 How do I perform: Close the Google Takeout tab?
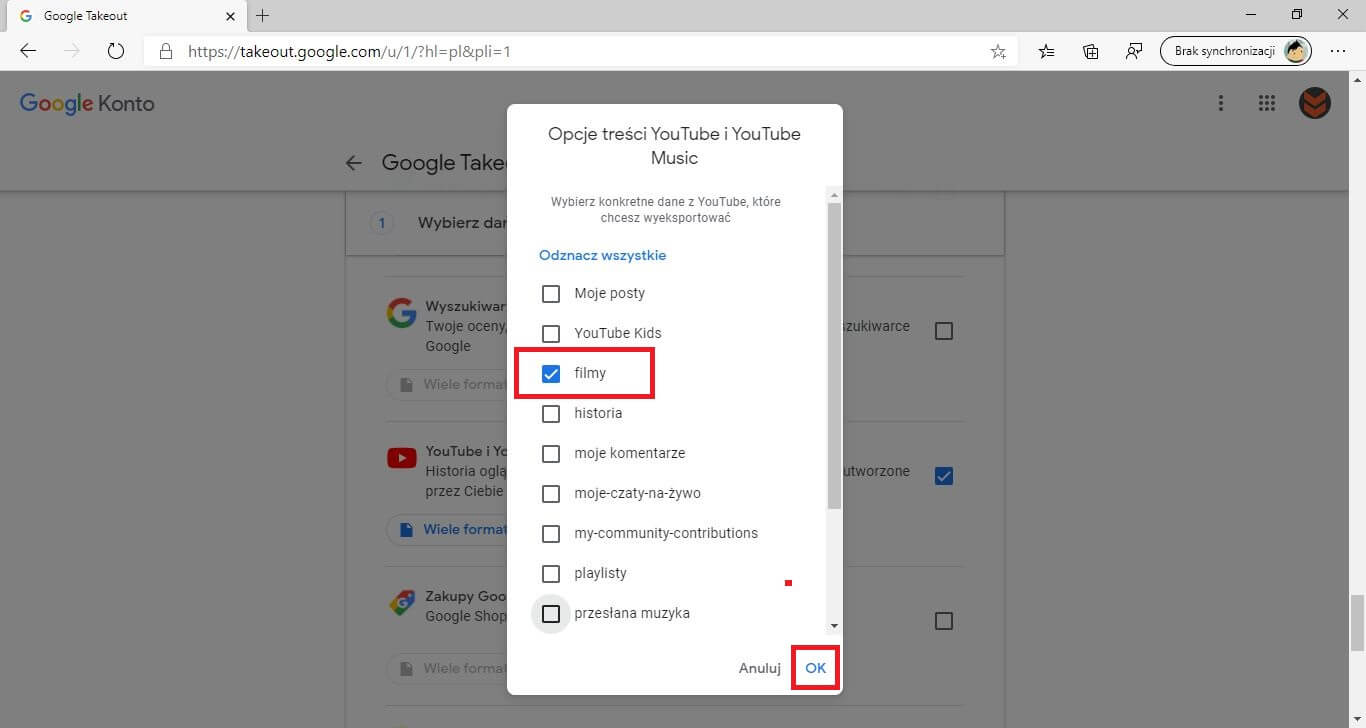(231, 16)
